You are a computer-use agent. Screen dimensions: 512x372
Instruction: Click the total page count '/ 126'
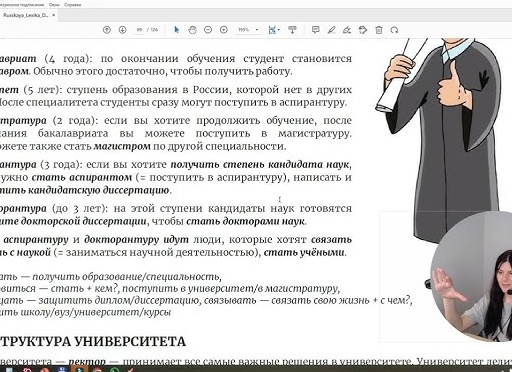click(153, 30)
